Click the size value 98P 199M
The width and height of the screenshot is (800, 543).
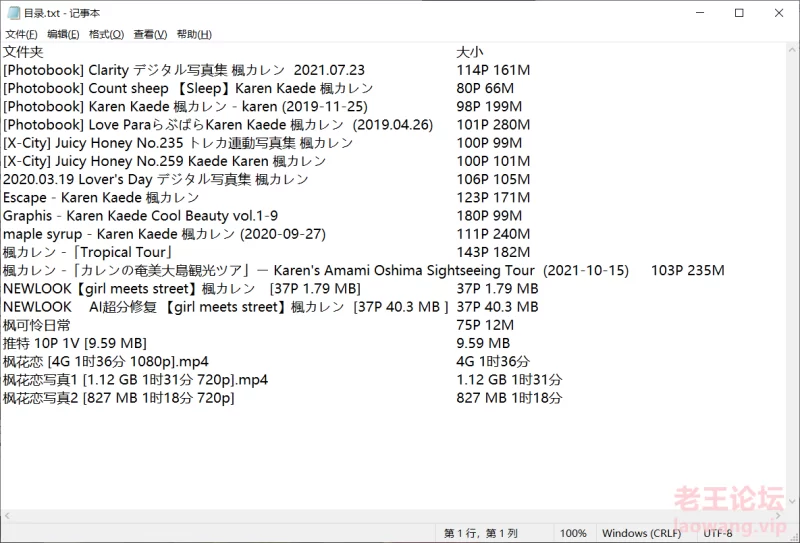pyautogui.click(x=489, y=107)
